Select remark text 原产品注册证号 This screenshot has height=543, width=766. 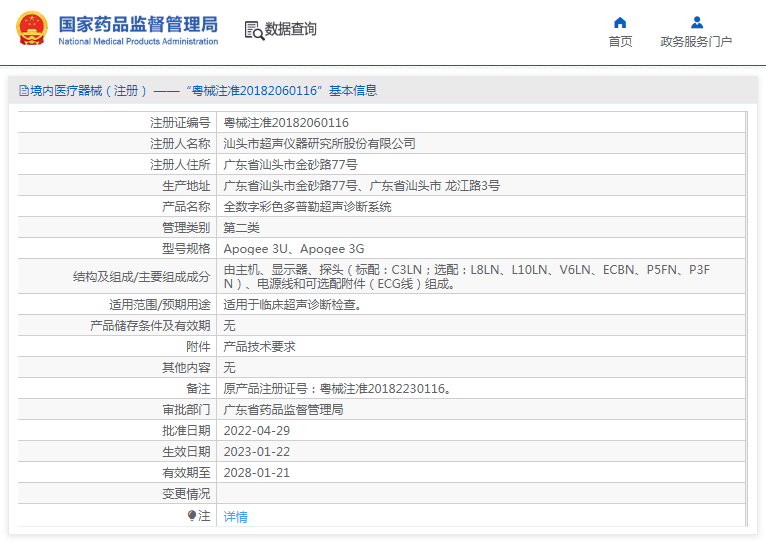tap(337, 389)
